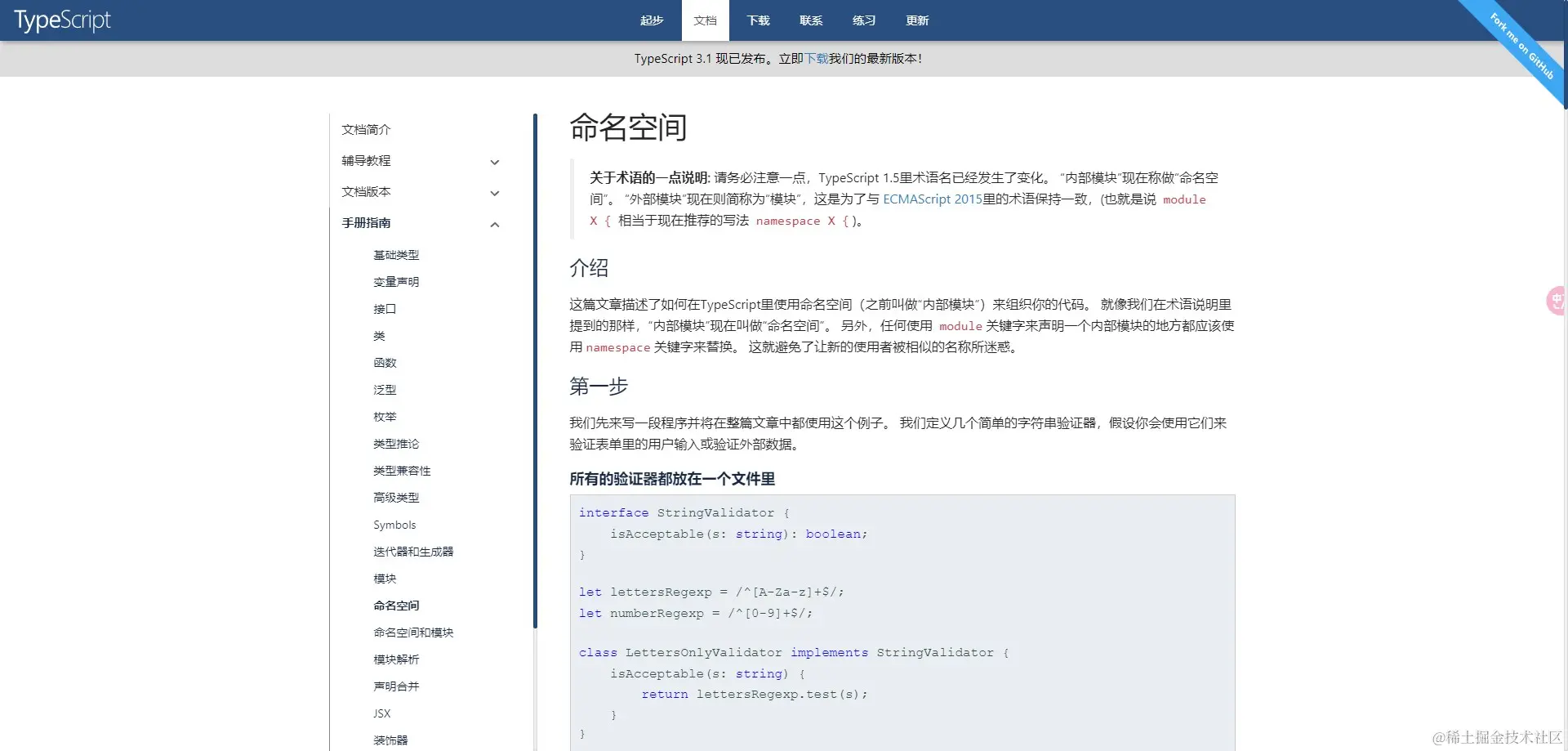1568x751 pixels.
Task: Open the Symbols sidebar page
Action: [x=394, y=525]
